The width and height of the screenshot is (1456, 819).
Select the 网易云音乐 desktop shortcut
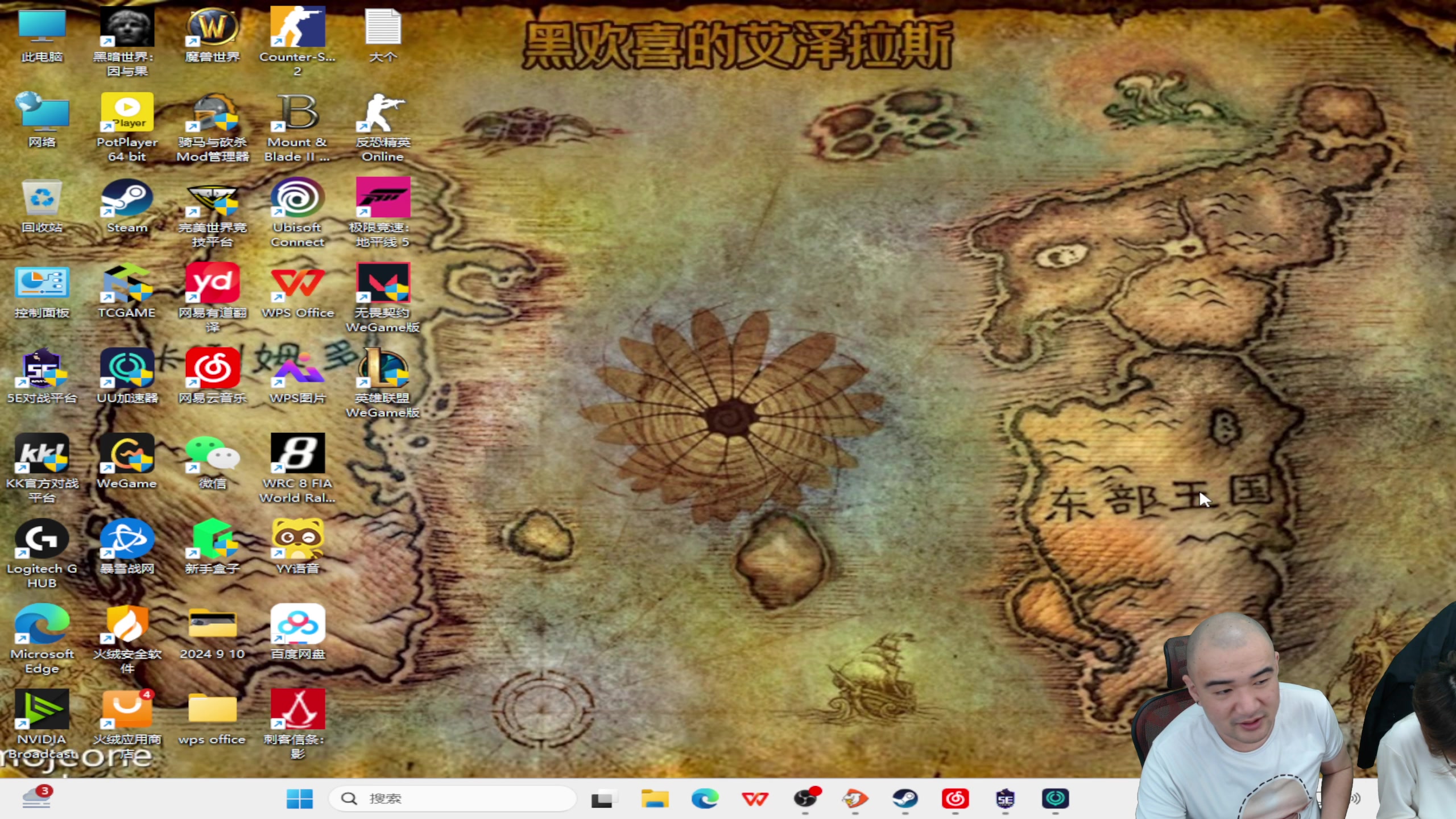(212, 377)
